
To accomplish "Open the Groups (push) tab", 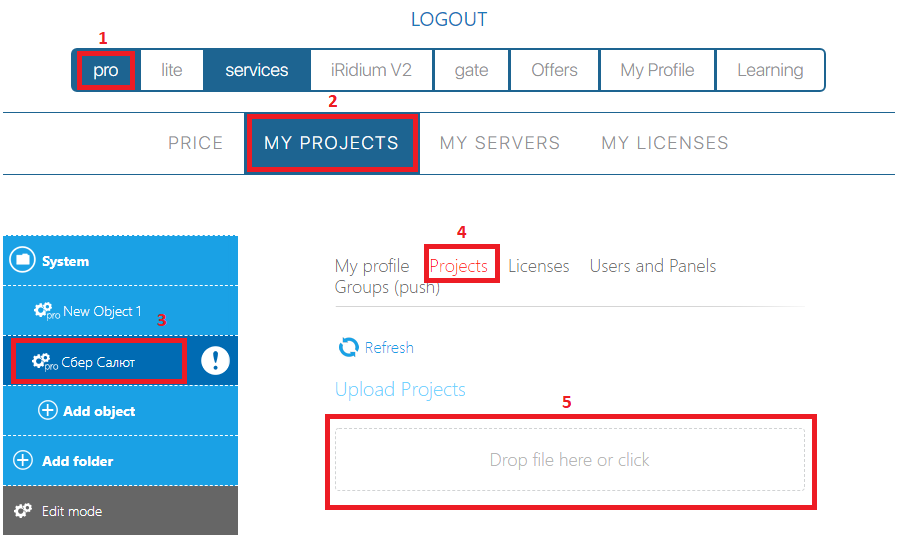I will [387, 287].
